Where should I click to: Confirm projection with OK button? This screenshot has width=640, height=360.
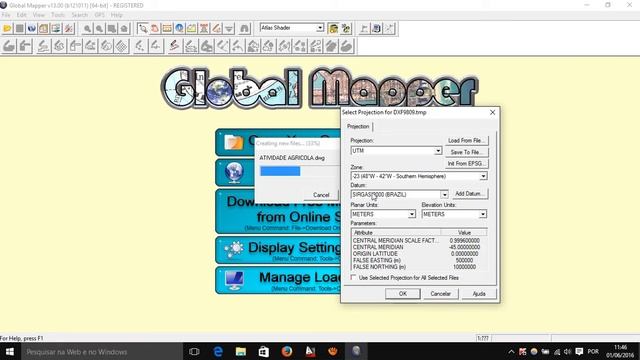tap(402, 293)
